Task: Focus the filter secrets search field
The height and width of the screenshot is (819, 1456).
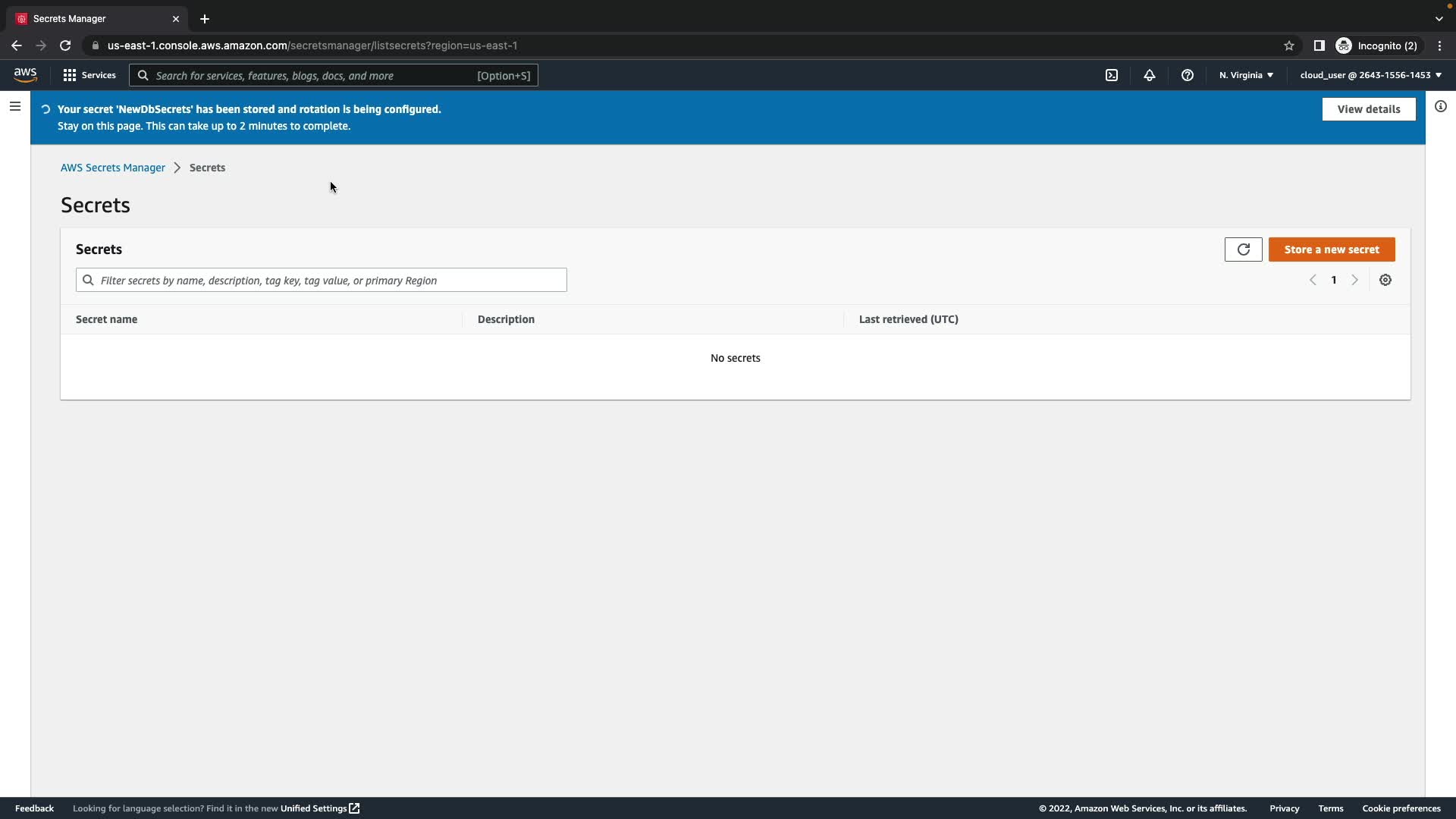Action: [x=332, y=281]
